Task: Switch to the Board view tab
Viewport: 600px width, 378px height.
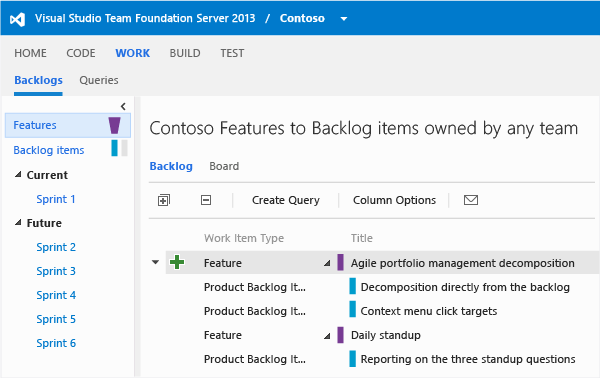Action: point(224,166)
